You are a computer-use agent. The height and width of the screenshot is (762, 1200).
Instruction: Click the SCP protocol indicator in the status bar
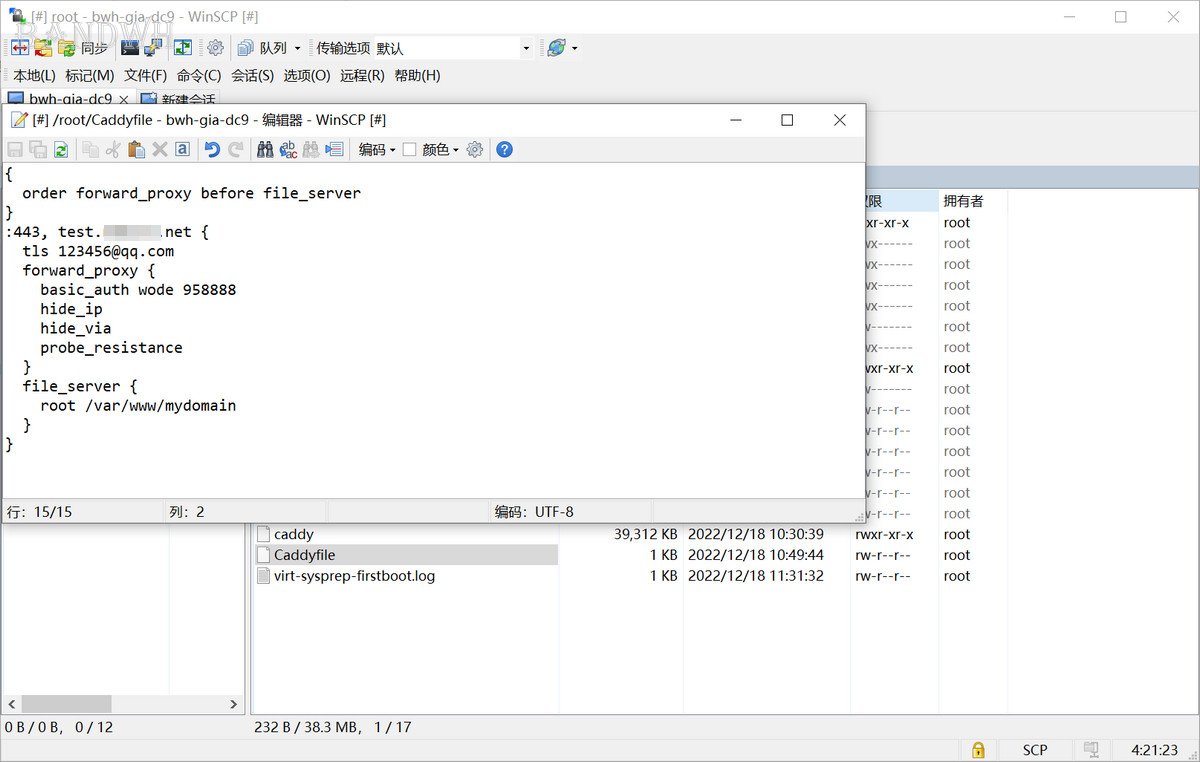[x=1035, y=749]
